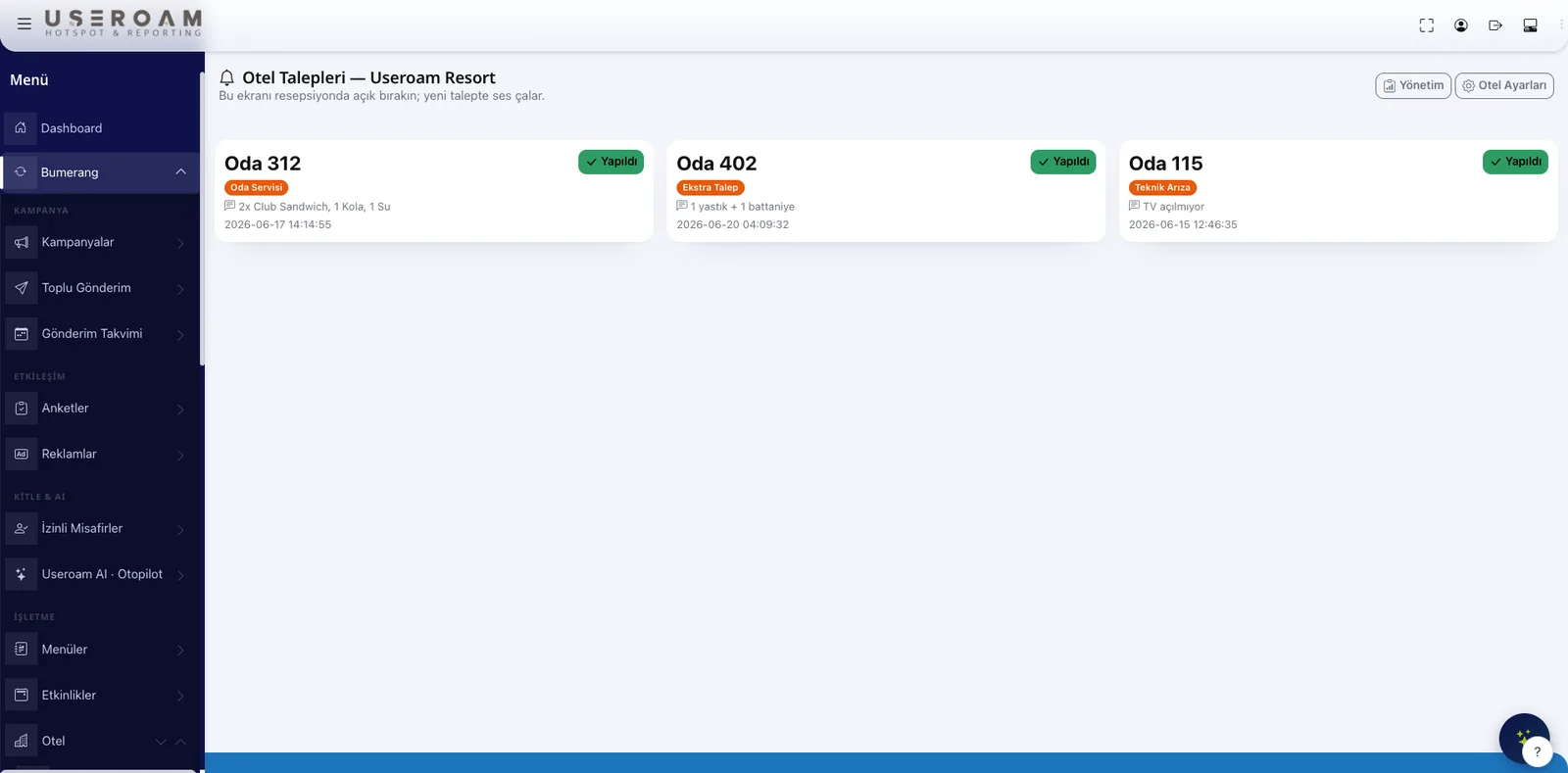
Task: Click the Bumerang refresh icon
Action: [x=21, y=171]
